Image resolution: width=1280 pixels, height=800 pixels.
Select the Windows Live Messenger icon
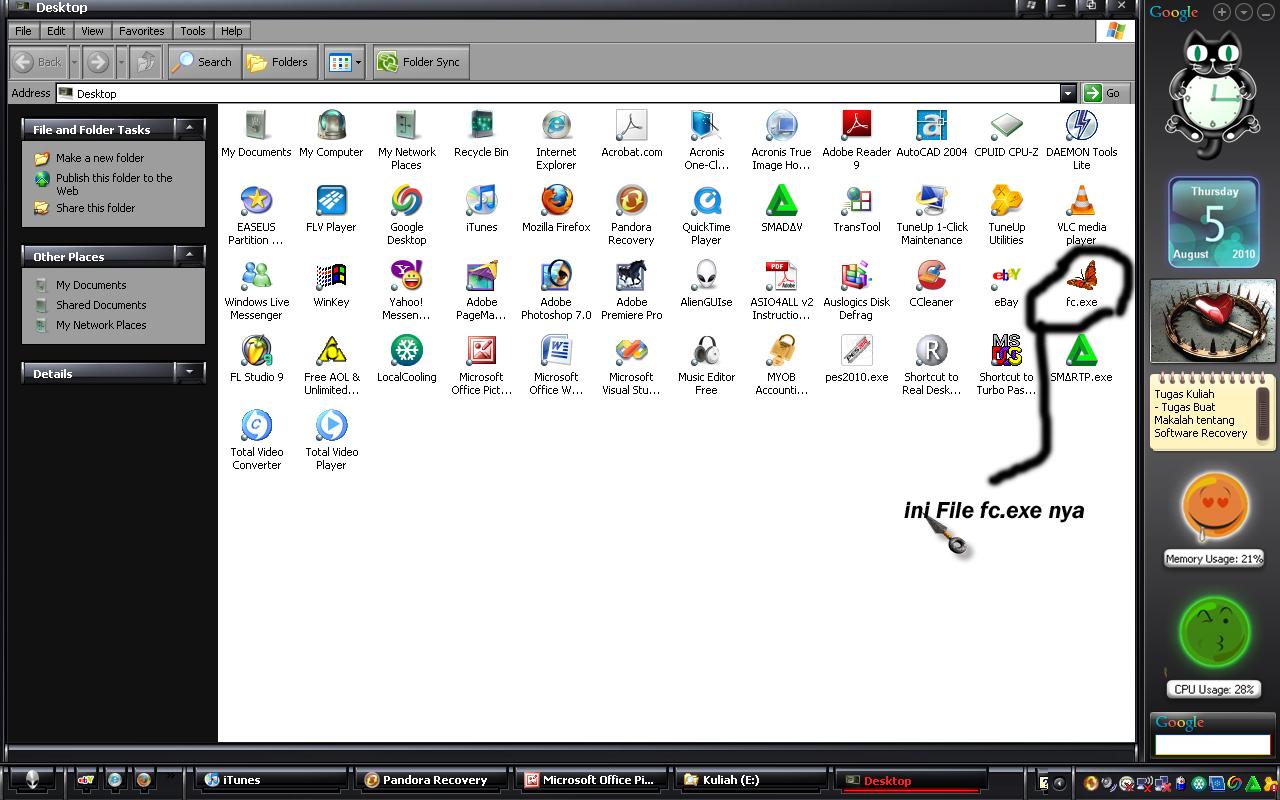click(256, 276)
